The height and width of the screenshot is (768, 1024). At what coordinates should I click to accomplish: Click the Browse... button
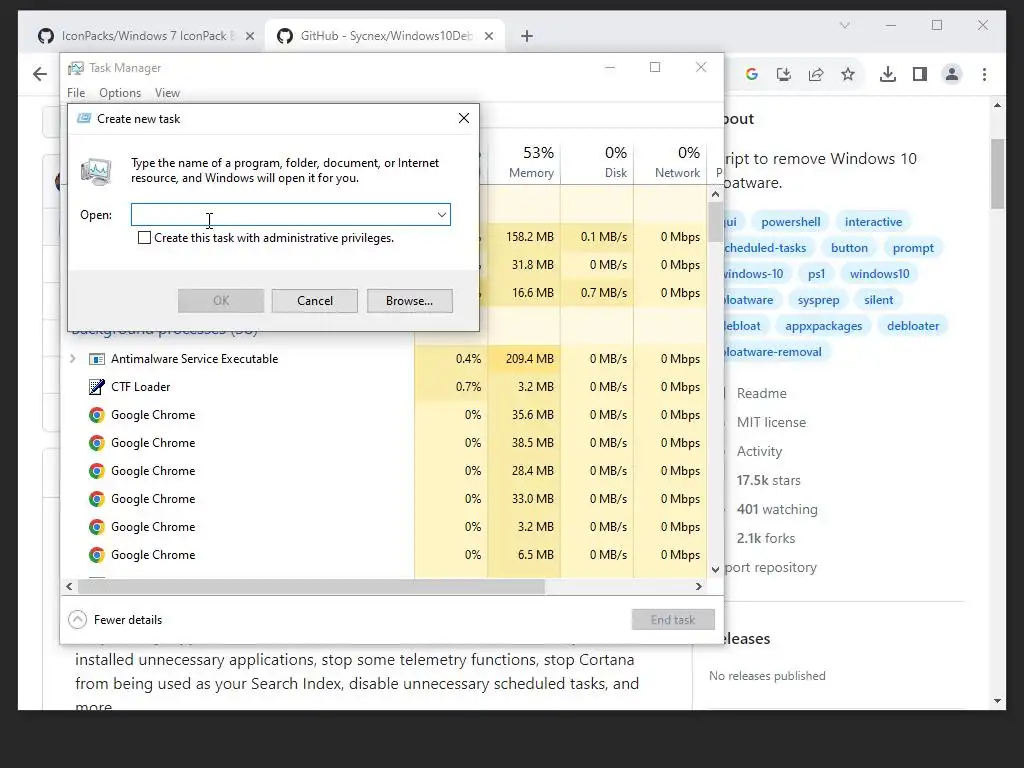point(409,301)
